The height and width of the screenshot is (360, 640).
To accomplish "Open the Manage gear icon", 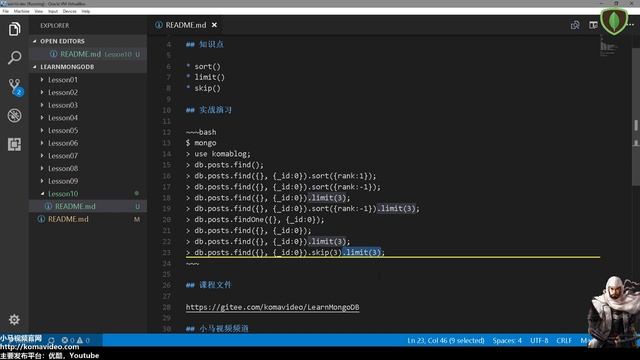I will [x=14, y=320].
